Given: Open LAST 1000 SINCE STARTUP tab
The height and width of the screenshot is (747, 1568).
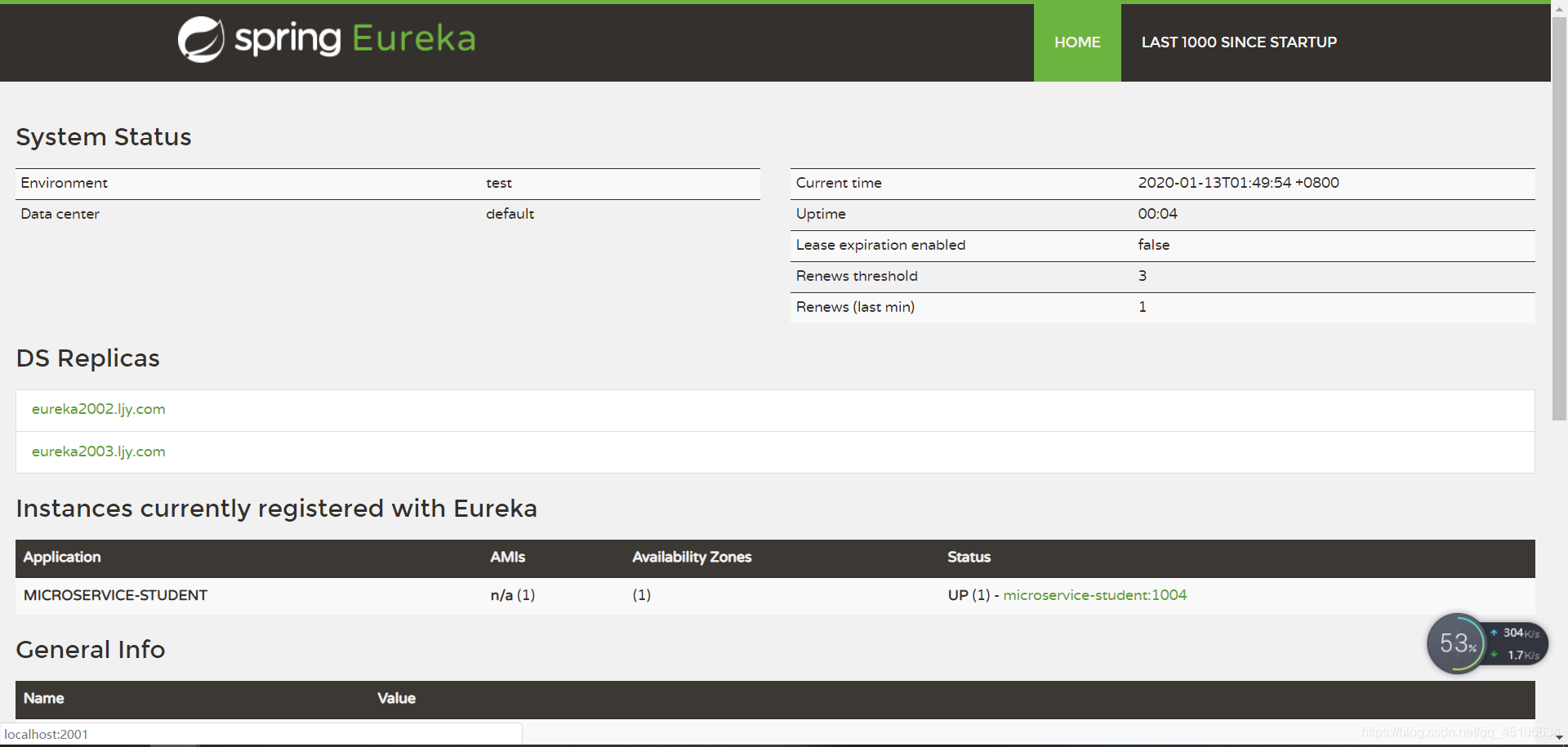Looking at the screenshot, I should [x=1239, y=42].
